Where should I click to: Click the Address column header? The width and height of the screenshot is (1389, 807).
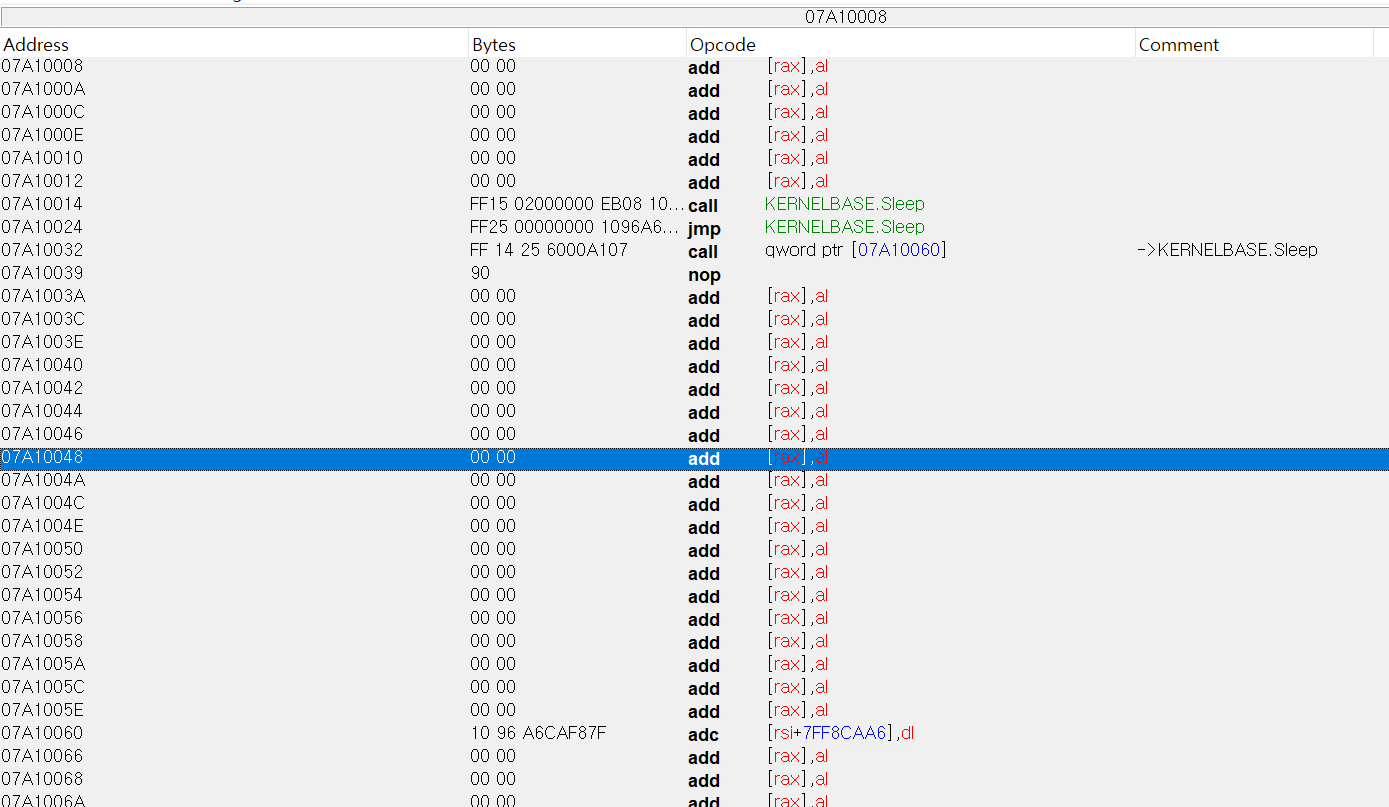pyautogui.click(x=35, y=44)
